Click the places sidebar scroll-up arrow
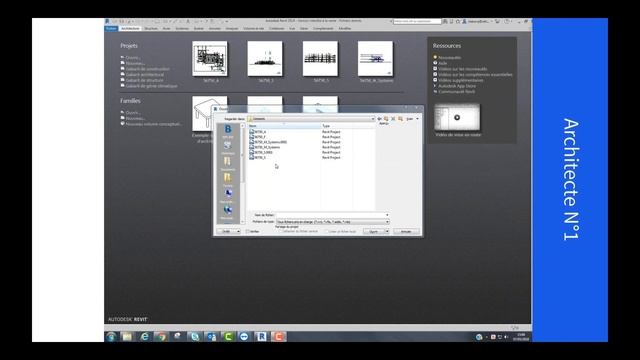This screenshot has height=360, width=640. [x=242, y=126]
